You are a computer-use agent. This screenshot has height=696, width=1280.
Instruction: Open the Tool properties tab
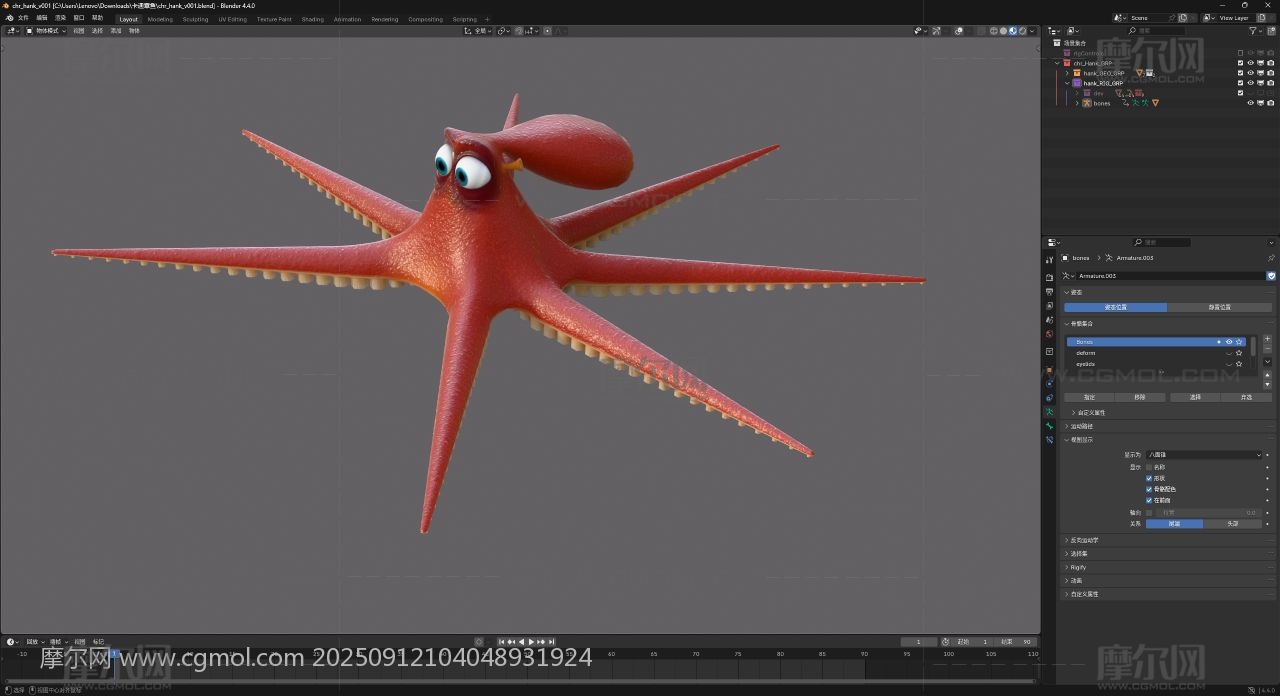coord(1049,260)
